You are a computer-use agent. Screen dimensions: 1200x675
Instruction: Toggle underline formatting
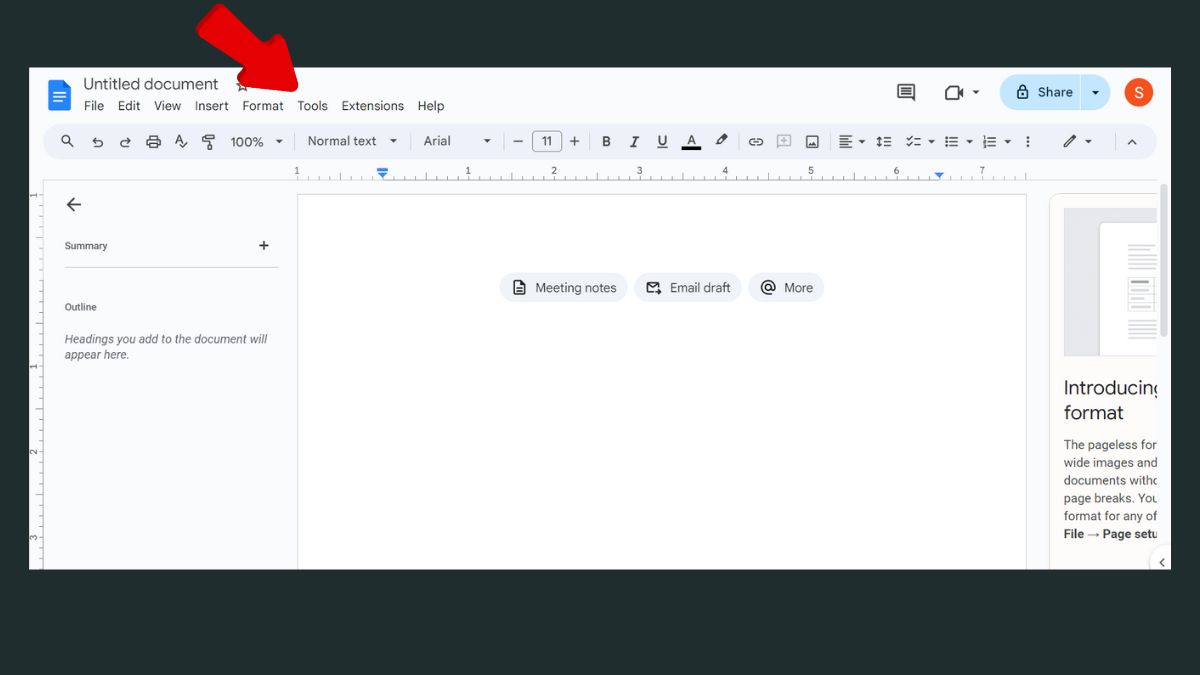[x=662, y=142]
